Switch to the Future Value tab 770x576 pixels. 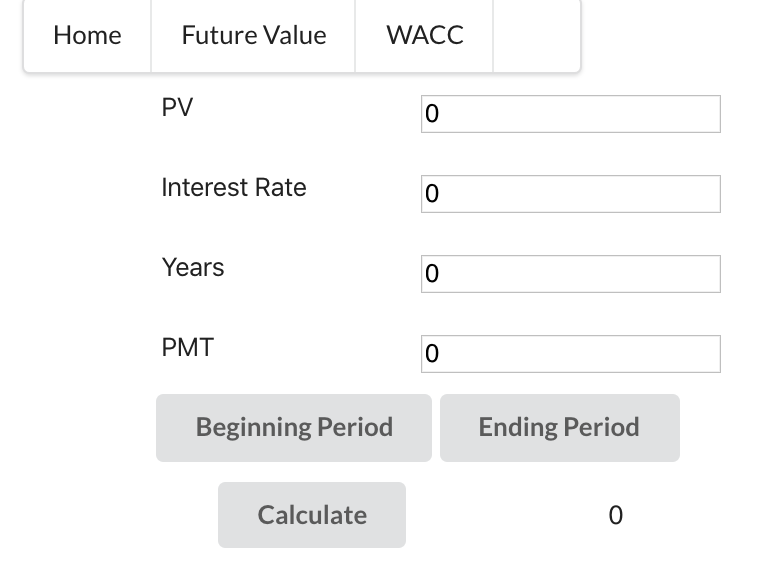[253, 35]
